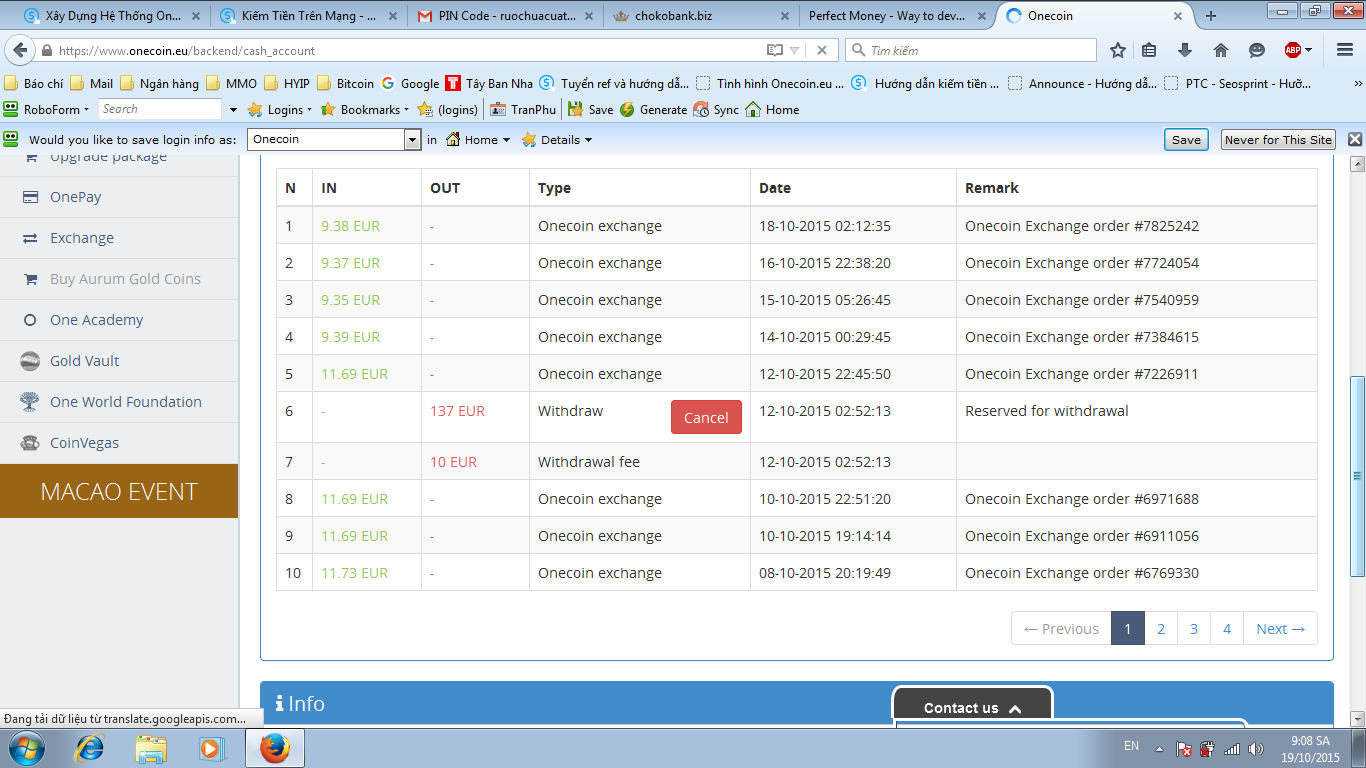This screenshot has width=1366, height=768.
Task: Click the Firefox home icon
Action: (x=1220, y=50)
